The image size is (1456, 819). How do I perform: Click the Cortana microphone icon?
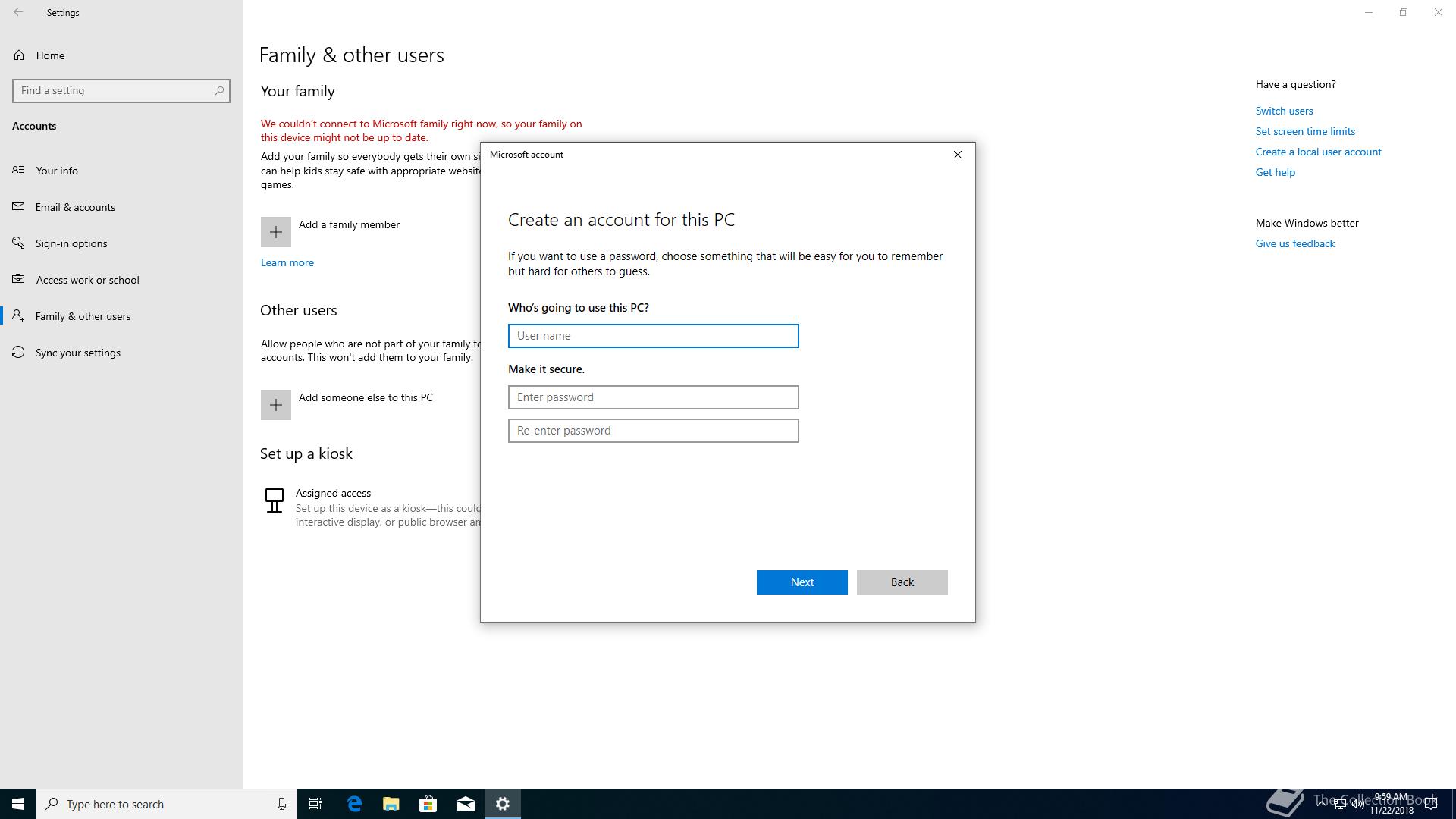281,804
